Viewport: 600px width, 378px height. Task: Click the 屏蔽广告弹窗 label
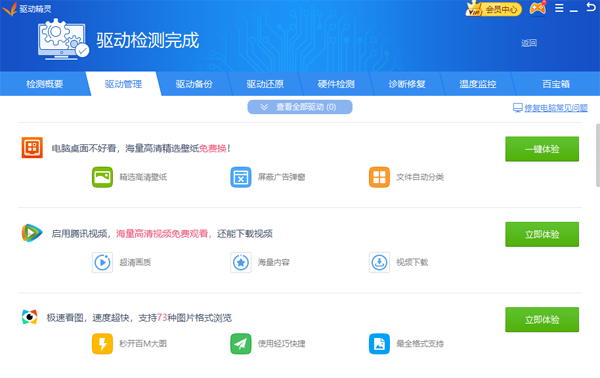click(x=281, y=177)
